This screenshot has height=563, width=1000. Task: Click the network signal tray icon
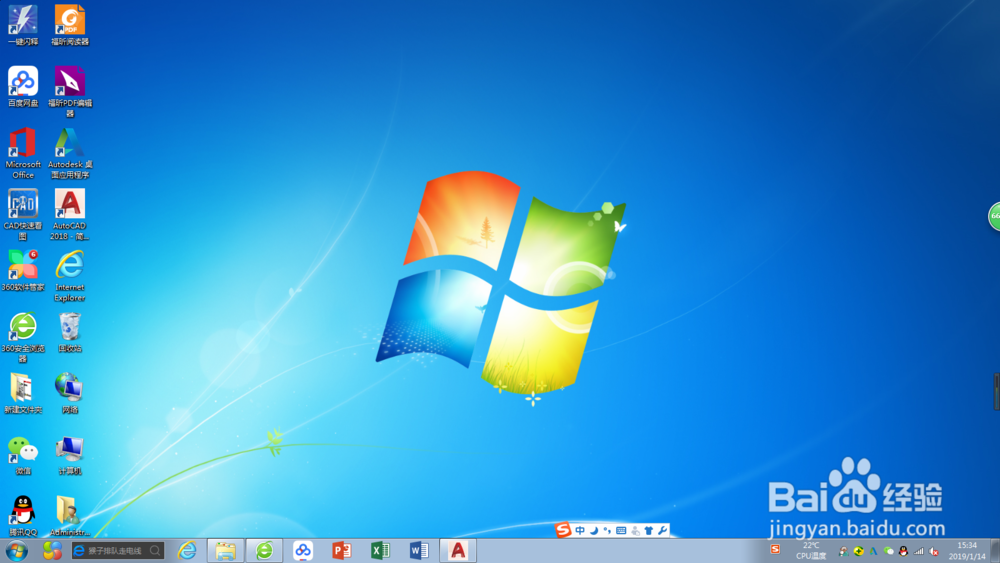pyautogui.click(x=918, y=551)
